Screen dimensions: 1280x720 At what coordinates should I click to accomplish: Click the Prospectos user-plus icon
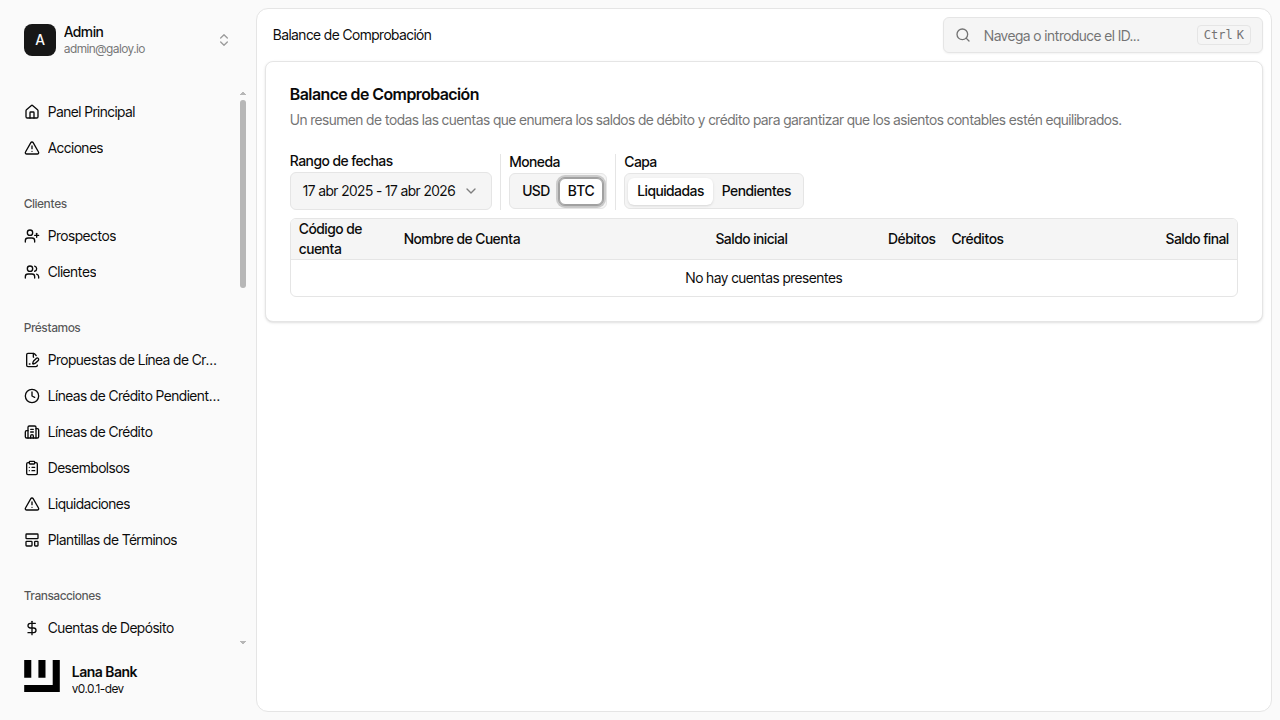[32, 236]
